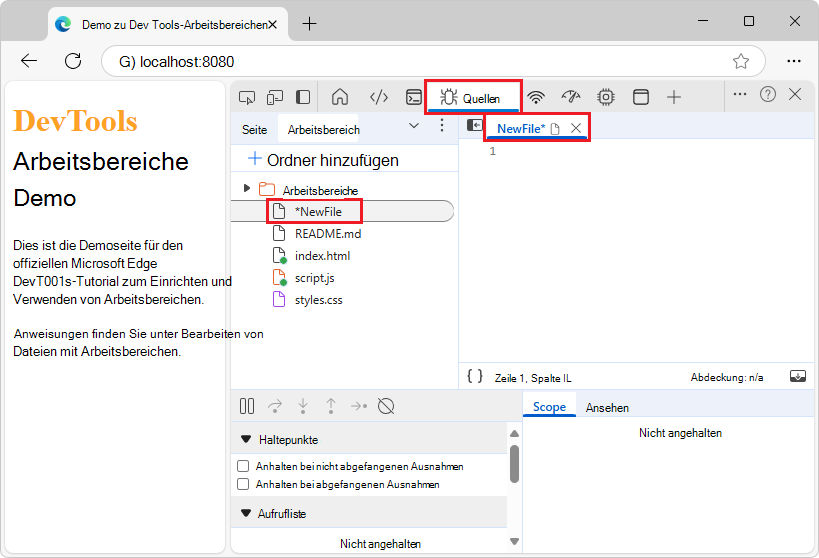819x558 pixels.
Task: Select the Quellen tab
Action: 473,98
